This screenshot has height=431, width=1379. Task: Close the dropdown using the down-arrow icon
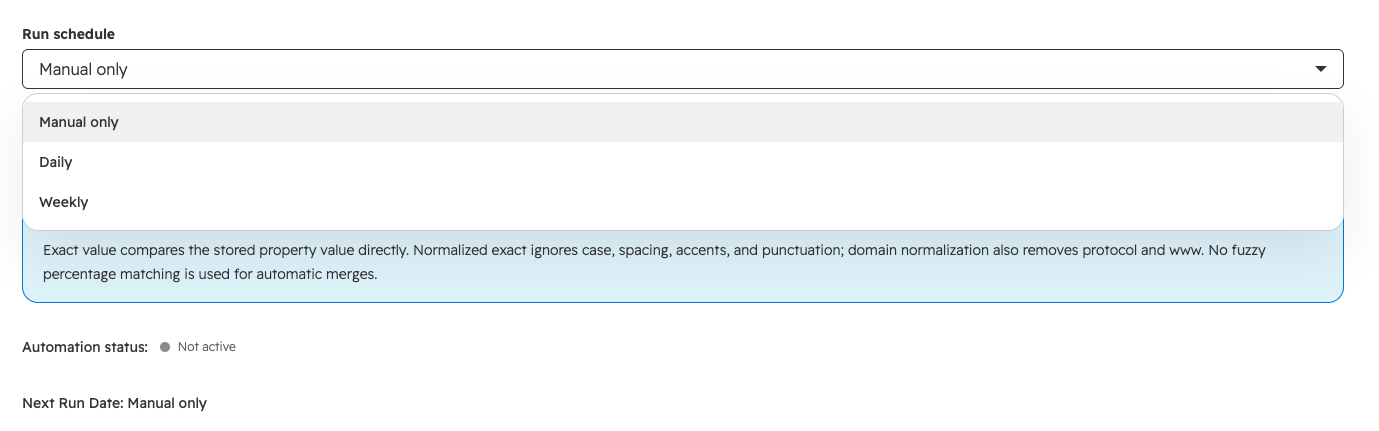point(1320,69)
